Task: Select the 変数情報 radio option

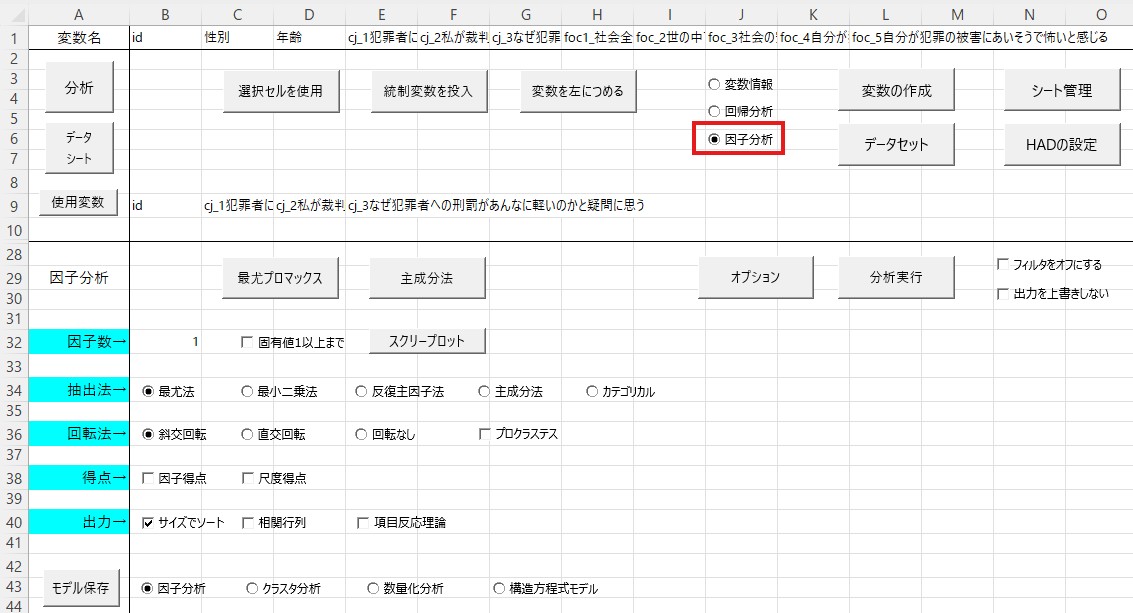Action: click(x=714, y=85)
